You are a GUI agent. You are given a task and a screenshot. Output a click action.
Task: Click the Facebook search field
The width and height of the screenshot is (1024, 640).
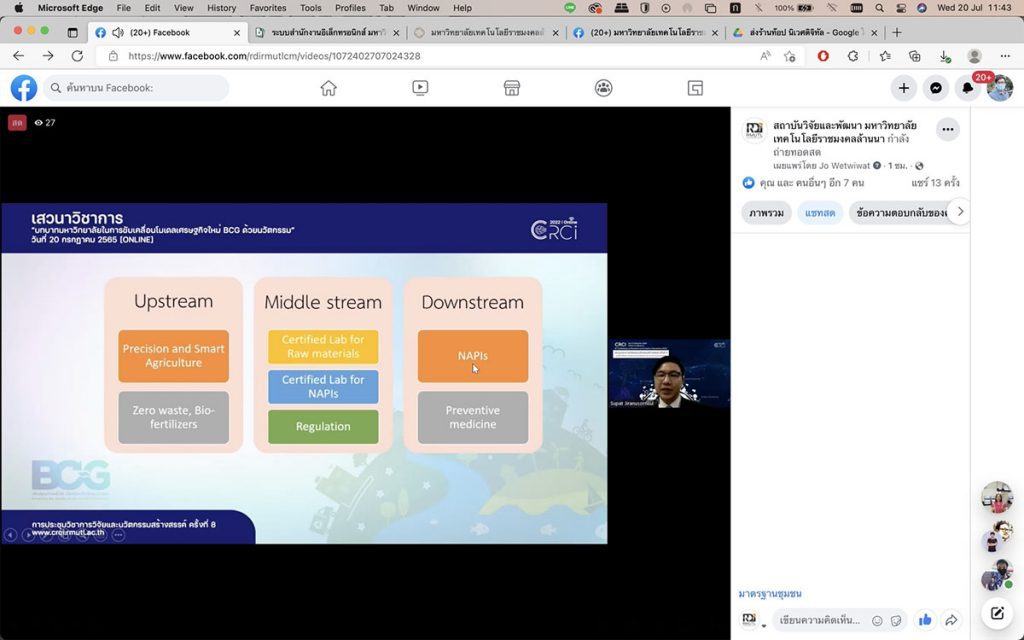coord(140,88)
